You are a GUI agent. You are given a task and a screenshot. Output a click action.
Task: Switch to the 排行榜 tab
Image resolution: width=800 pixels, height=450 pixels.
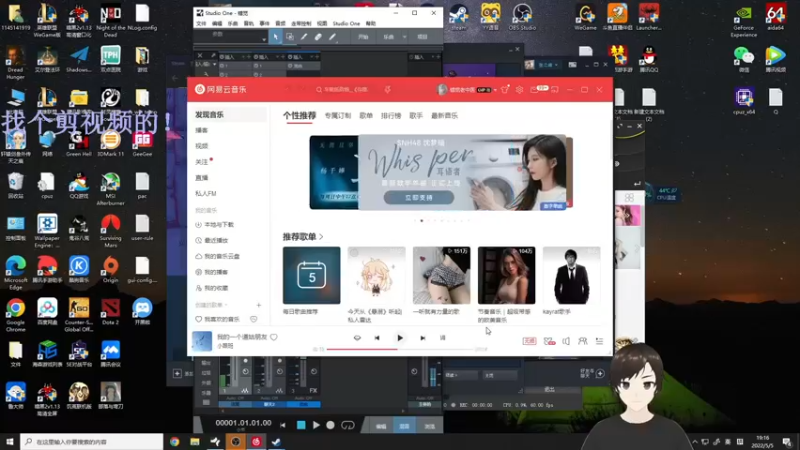pyautogui.click(x=391, y=116)
